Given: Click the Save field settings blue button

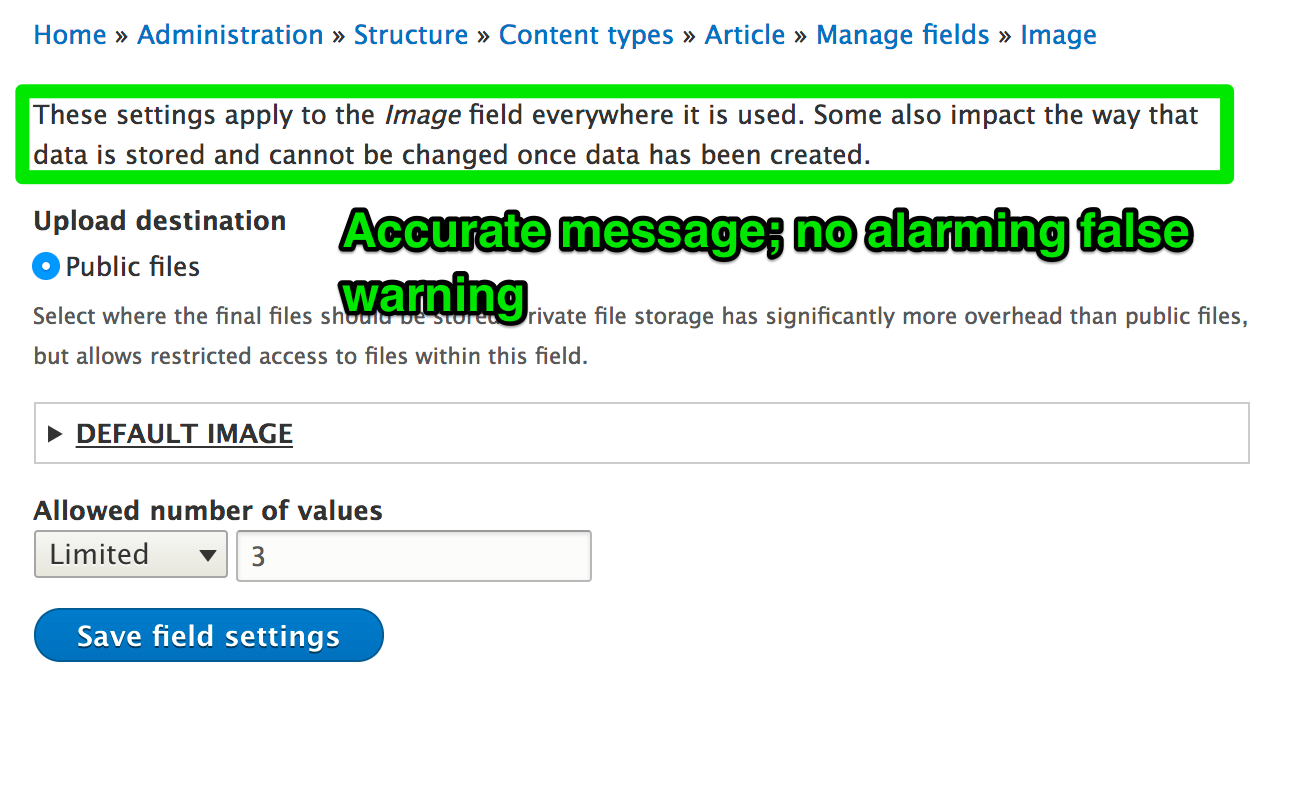Looking at the screenshot, I should (208, 634).
